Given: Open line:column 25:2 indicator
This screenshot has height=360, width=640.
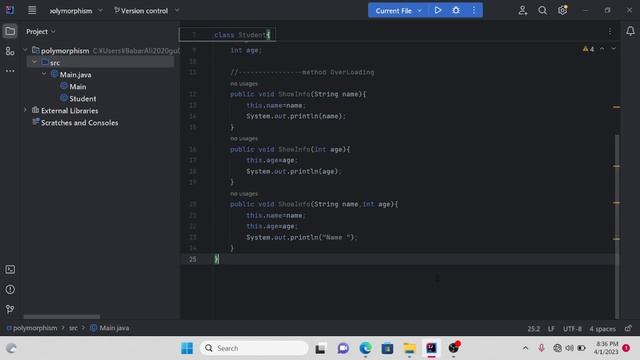Looking at the screenshot, I should click(x=533, y=329).
